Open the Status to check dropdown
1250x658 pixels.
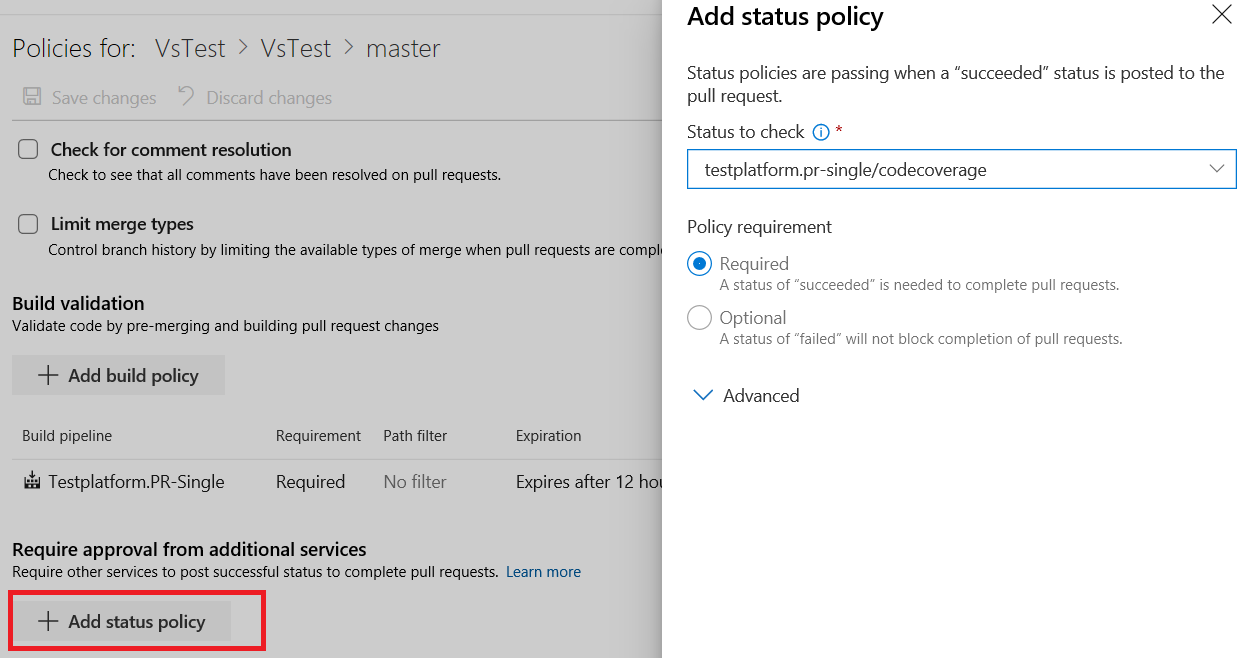pos(960,168)
